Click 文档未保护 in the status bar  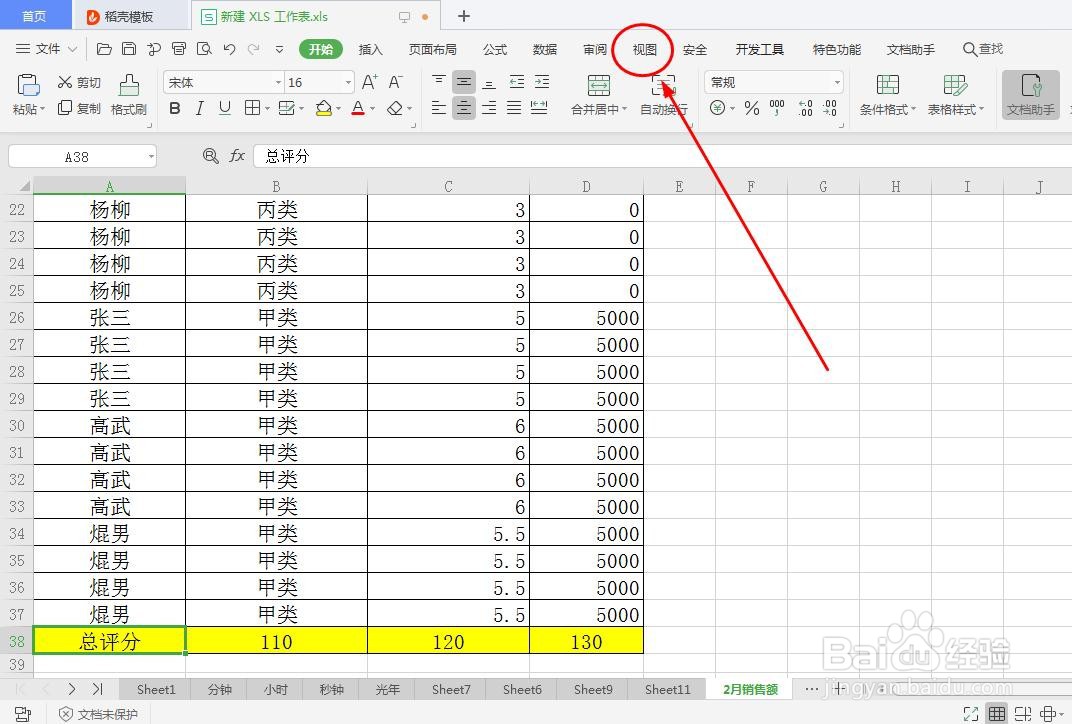point(99,714)
